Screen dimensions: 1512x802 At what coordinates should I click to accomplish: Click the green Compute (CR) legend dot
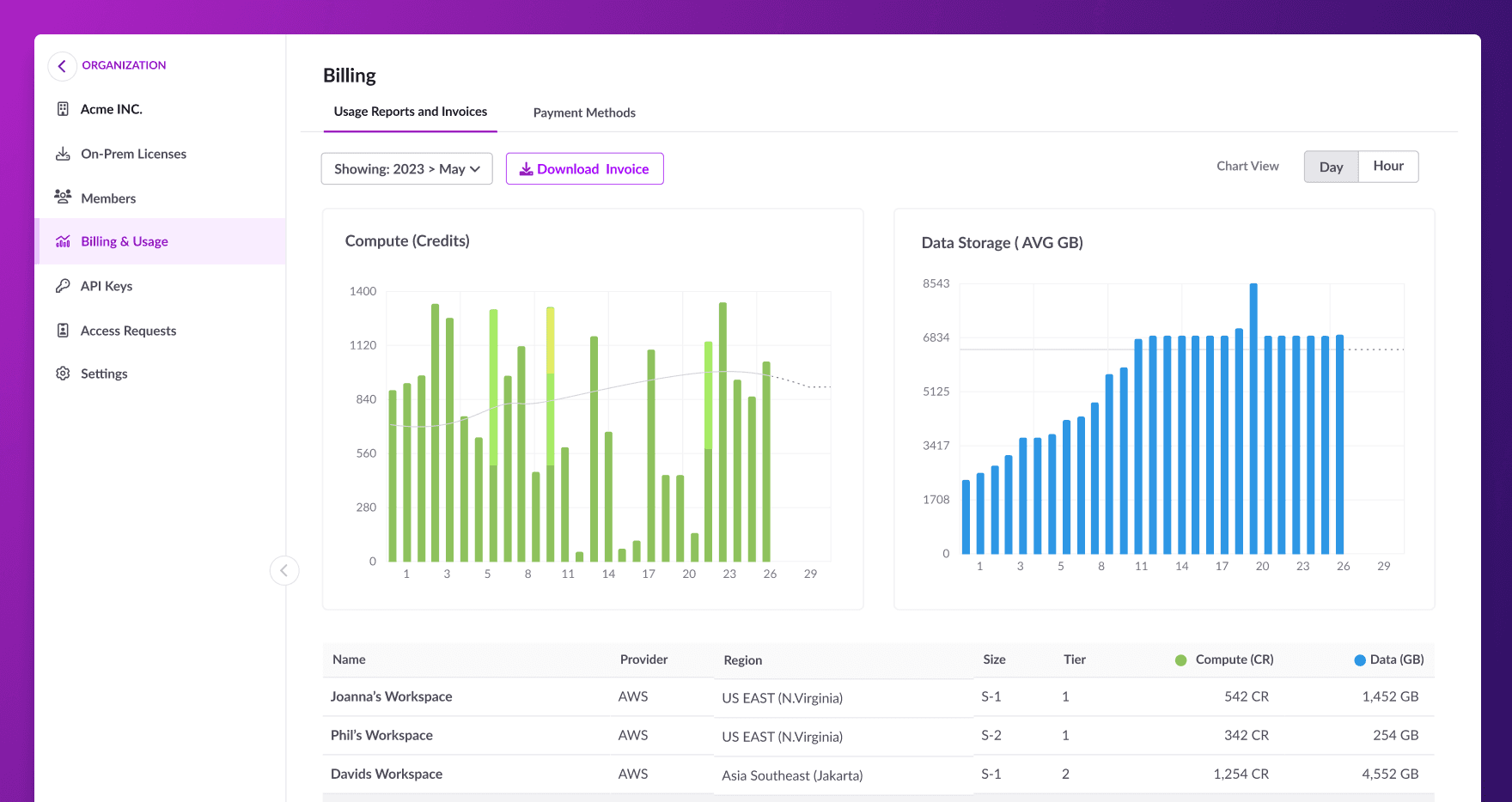tap(1180, 660)
